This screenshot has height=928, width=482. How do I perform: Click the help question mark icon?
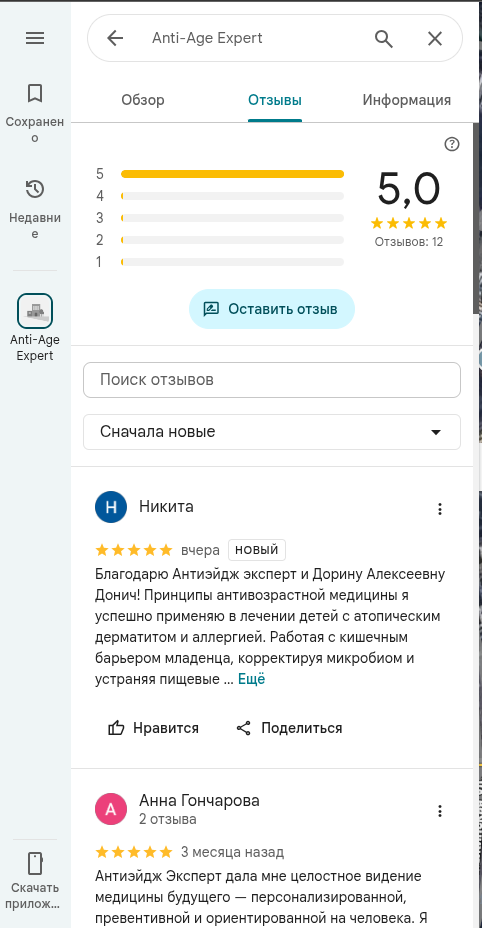(452, 144)
